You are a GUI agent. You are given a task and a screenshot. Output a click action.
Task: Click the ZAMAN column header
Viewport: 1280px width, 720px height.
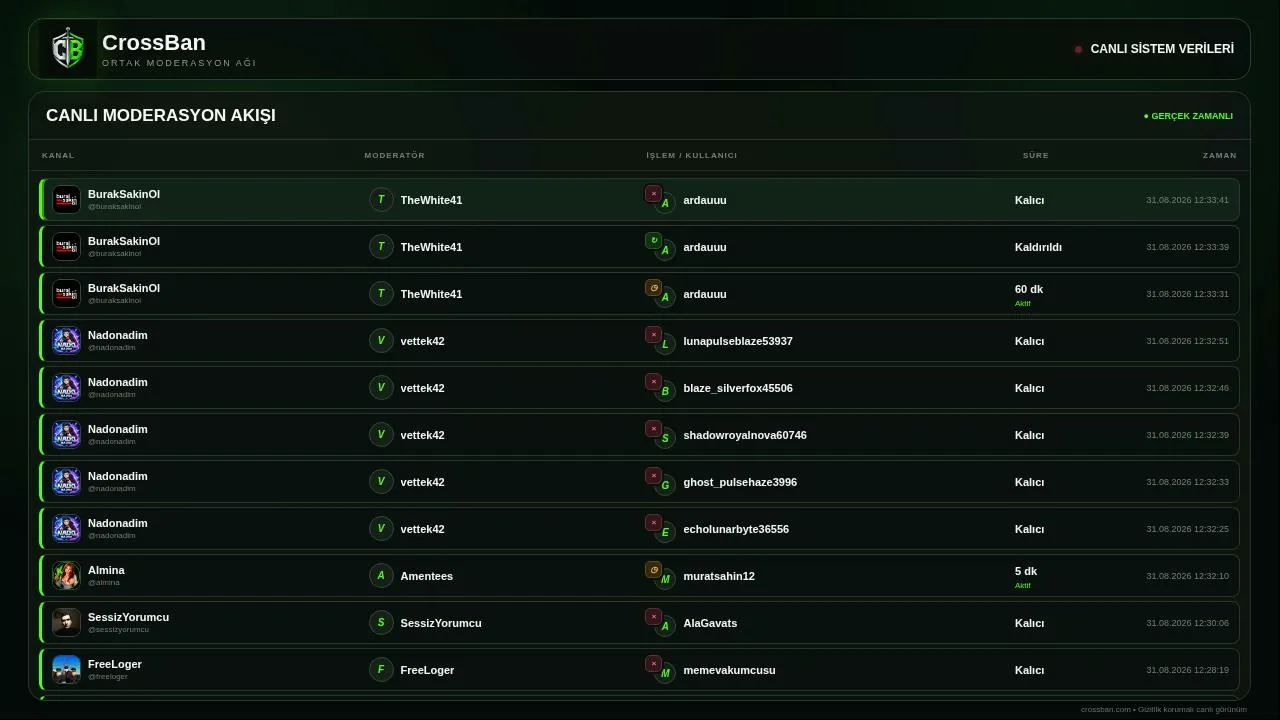pyautogui.click(x=1219, y=156)
